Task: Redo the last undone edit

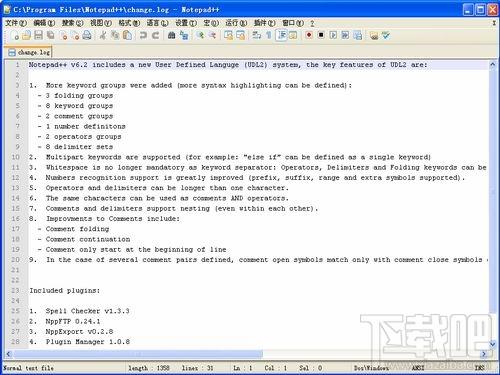Action: click(155, 35)
